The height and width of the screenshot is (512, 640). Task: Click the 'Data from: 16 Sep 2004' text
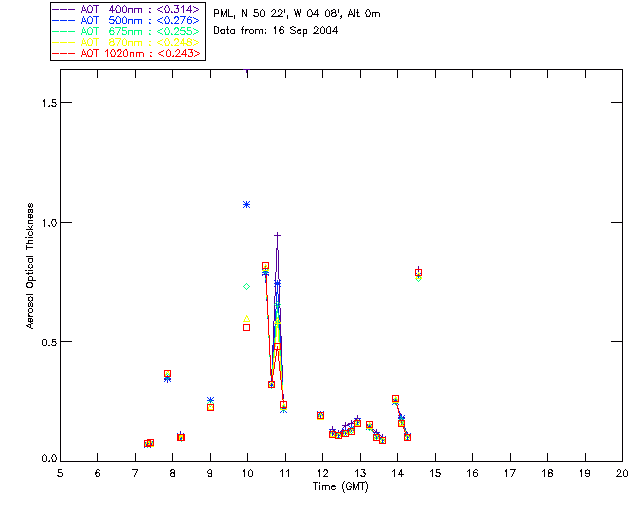point(276,31)
